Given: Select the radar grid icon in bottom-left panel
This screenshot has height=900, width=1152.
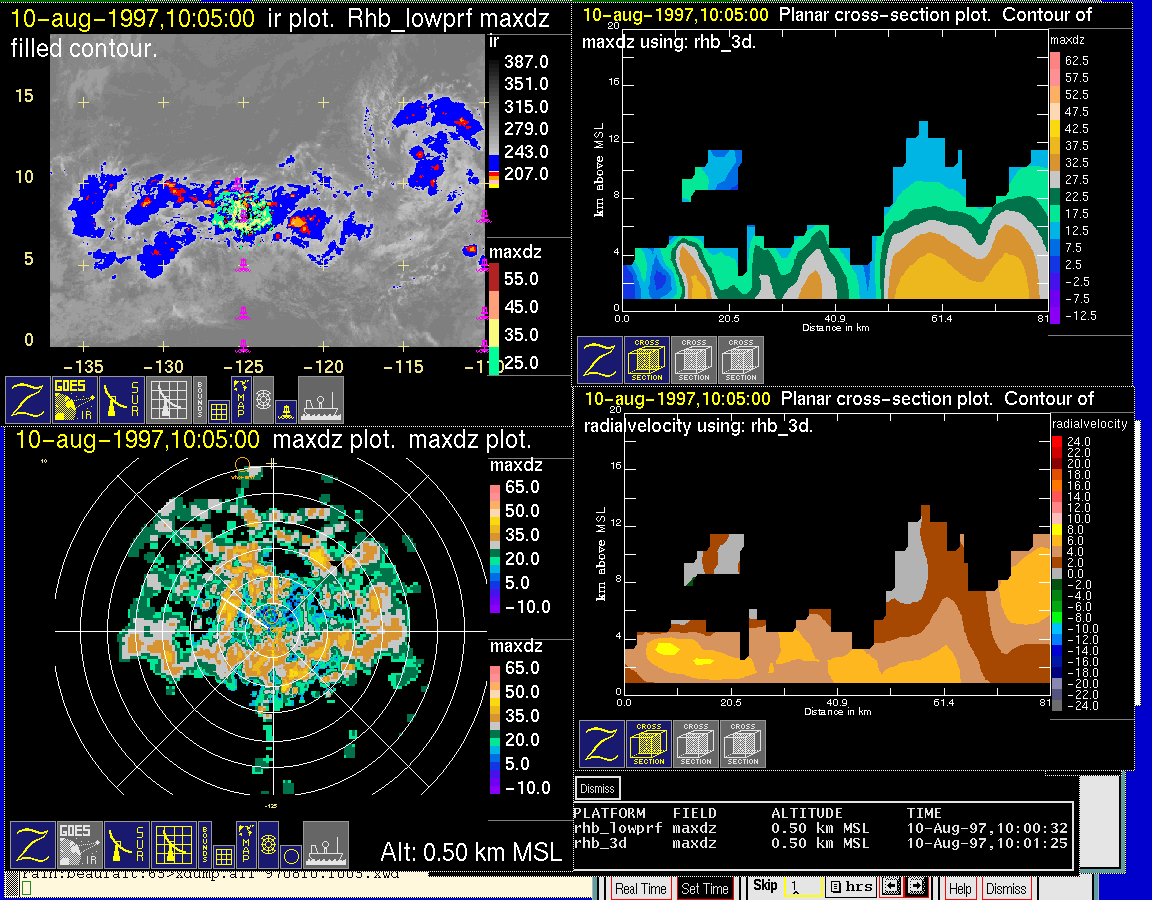Looking at the screenshot, I should click(172, 845).
